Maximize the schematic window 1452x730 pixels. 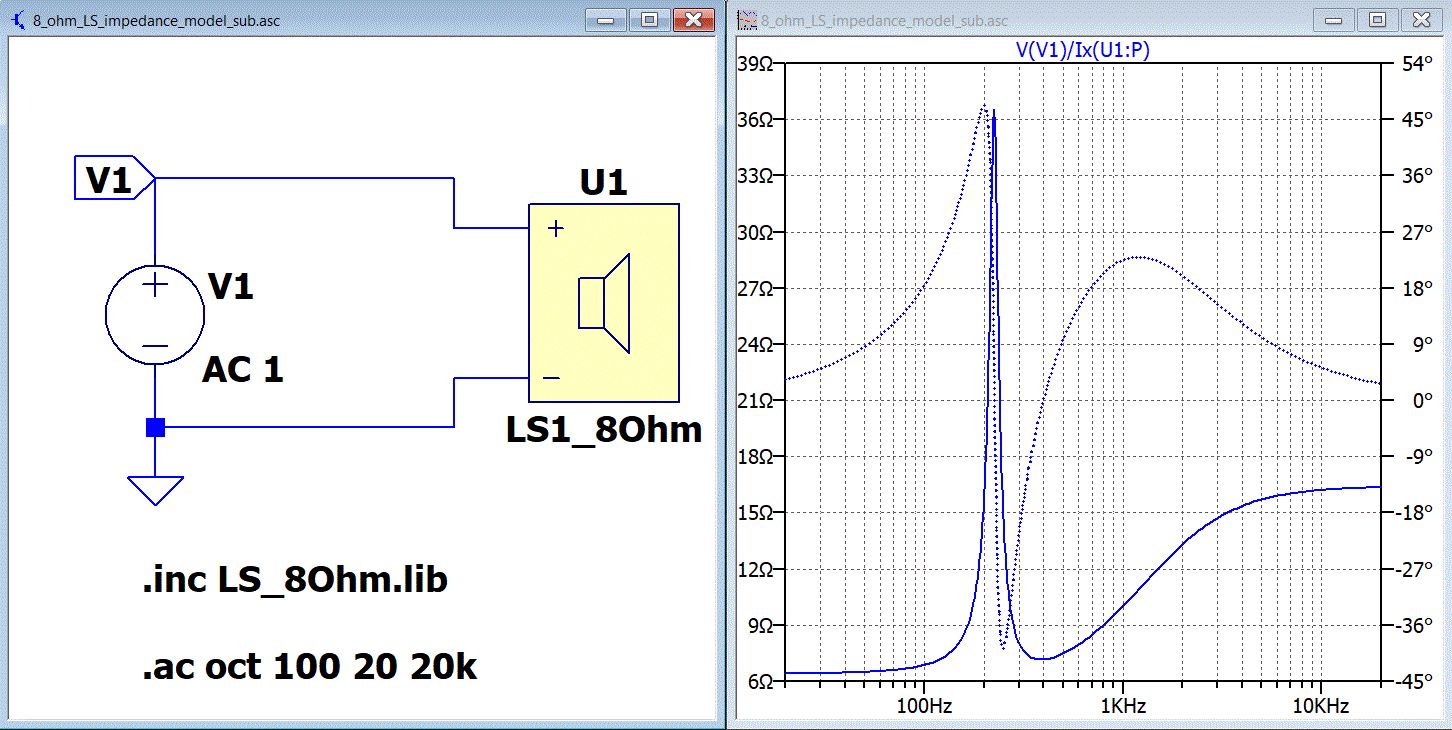tap(650, 19)
